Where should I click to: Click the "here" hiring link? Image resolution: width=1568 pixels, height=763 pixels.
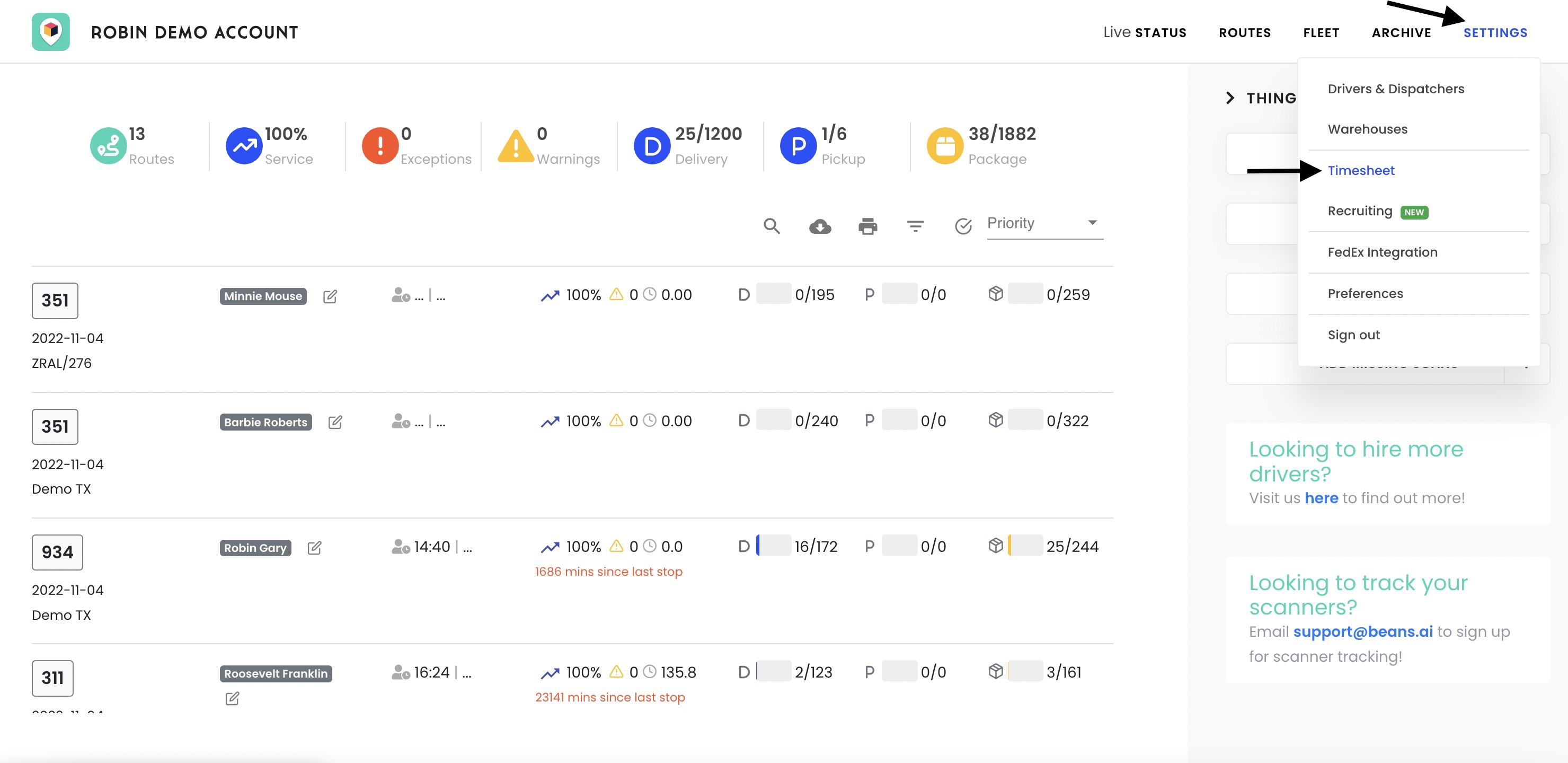coord(1321,498)
